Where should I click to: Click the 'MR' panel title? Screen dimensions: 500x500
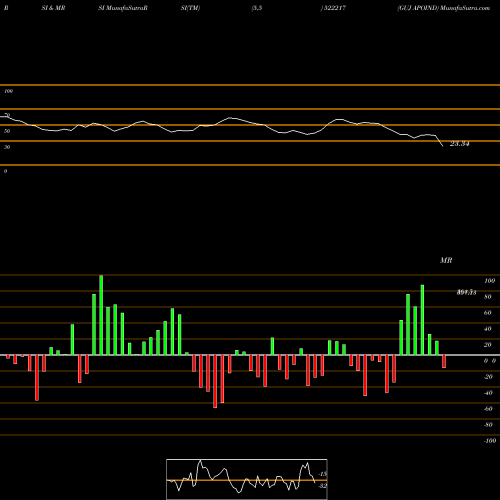pyautogui.click(x=446, y=260)
